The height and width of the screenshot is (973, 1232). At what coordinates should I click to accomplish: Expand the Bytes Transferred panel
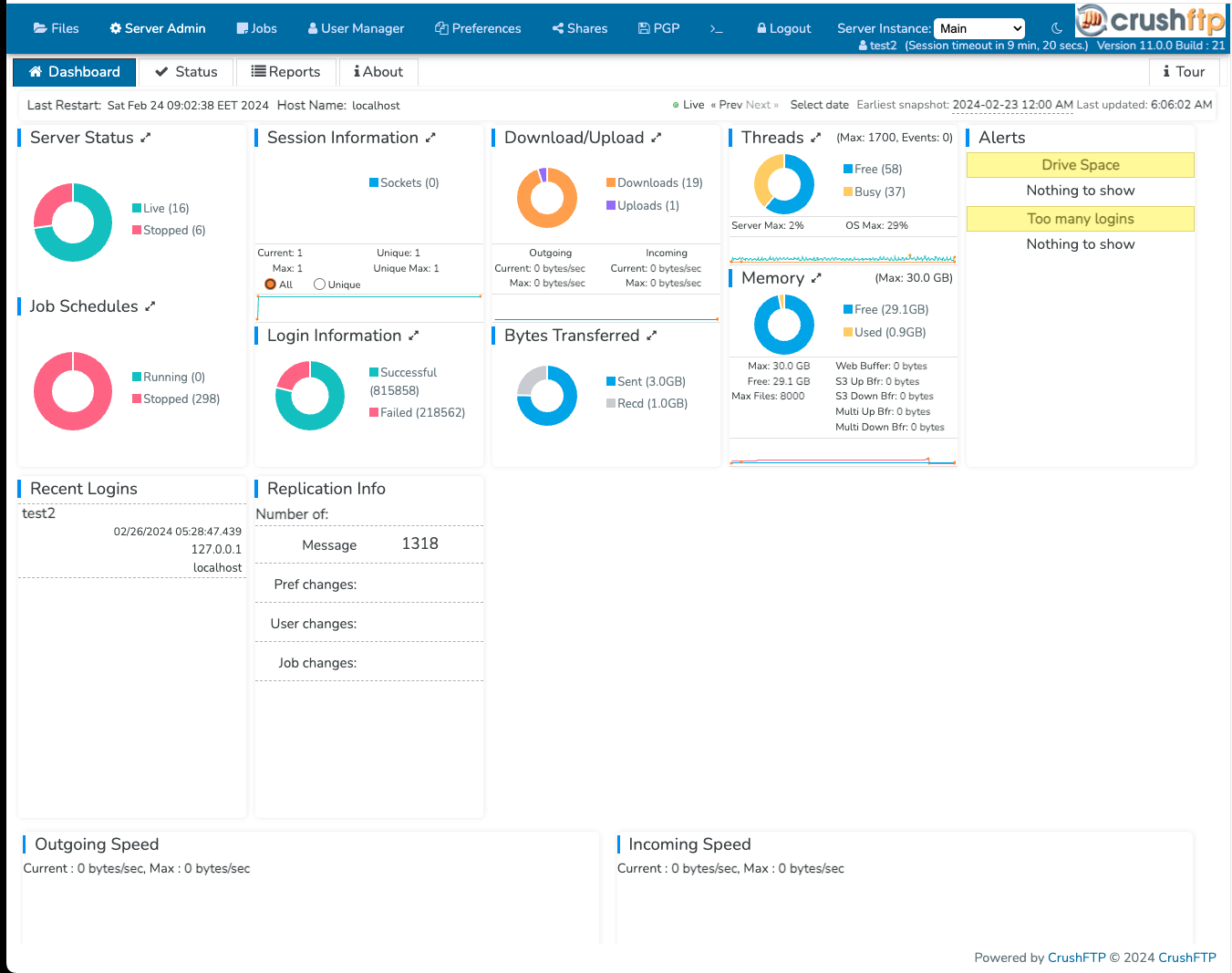pos(651,336)
